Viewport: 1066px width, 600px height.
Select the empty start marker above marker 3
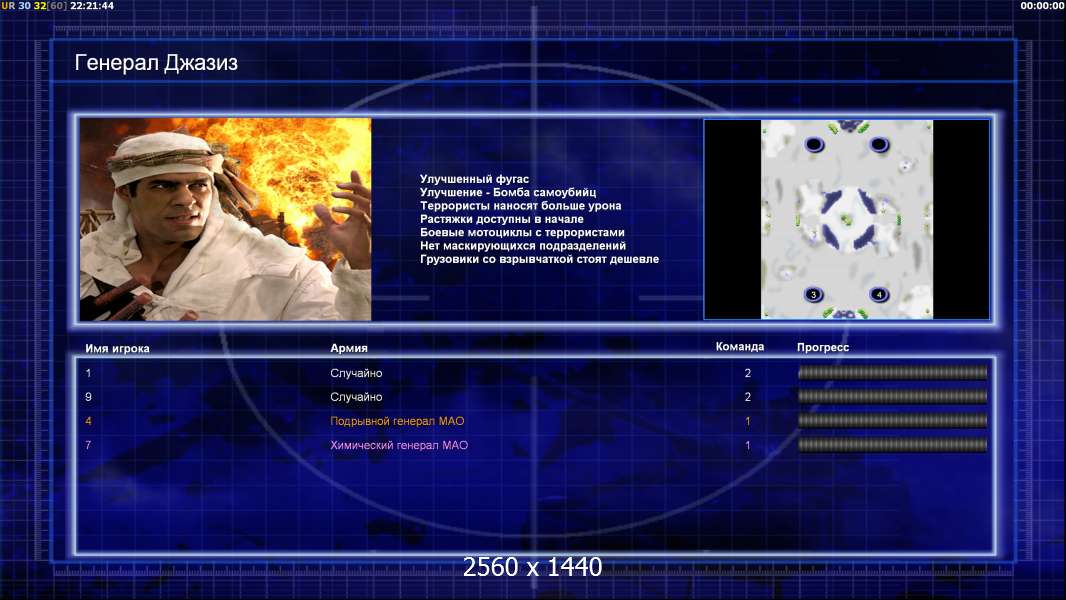pyautogui.click(x=814, y=144)
